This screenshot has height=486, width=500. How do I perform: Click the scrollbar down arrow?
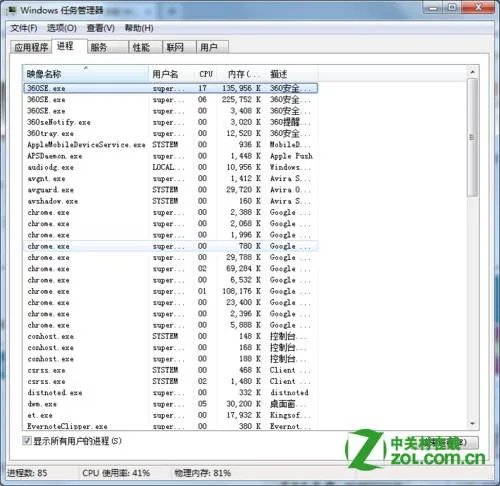click(472, 424)
